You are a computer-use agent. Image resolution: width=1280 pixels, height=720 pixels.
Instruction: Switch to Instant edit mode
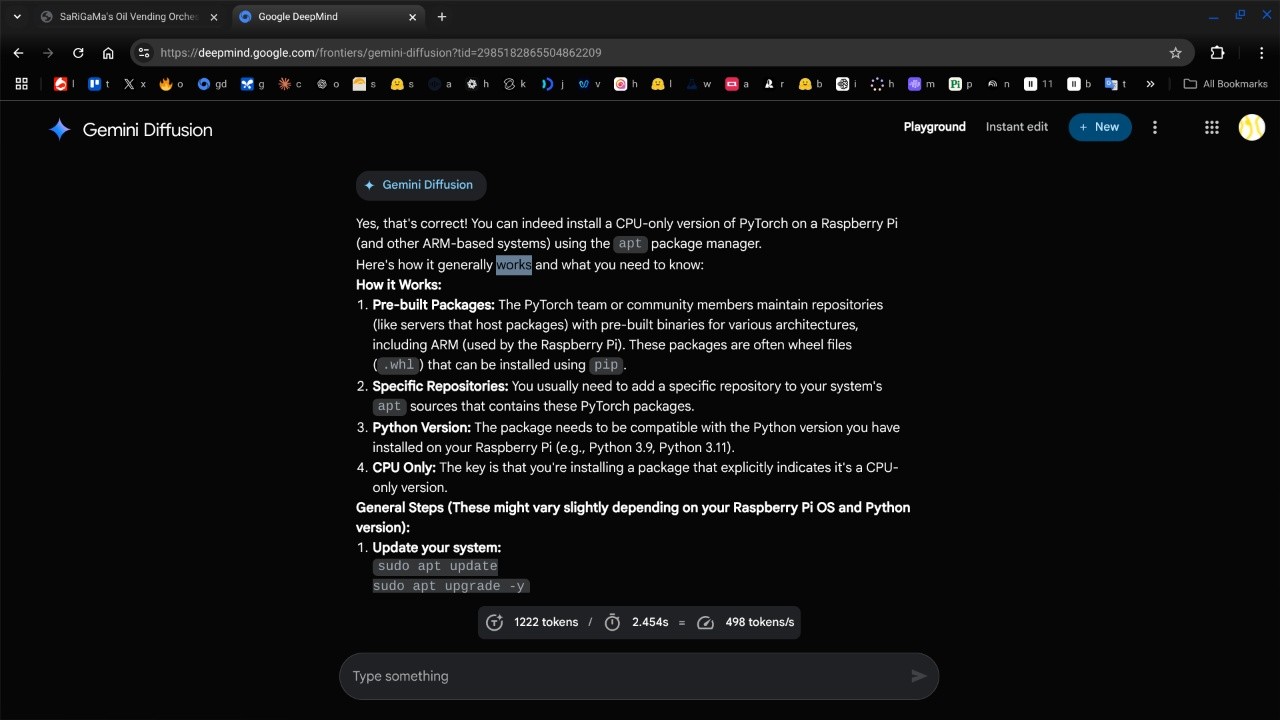point(1017,127)
